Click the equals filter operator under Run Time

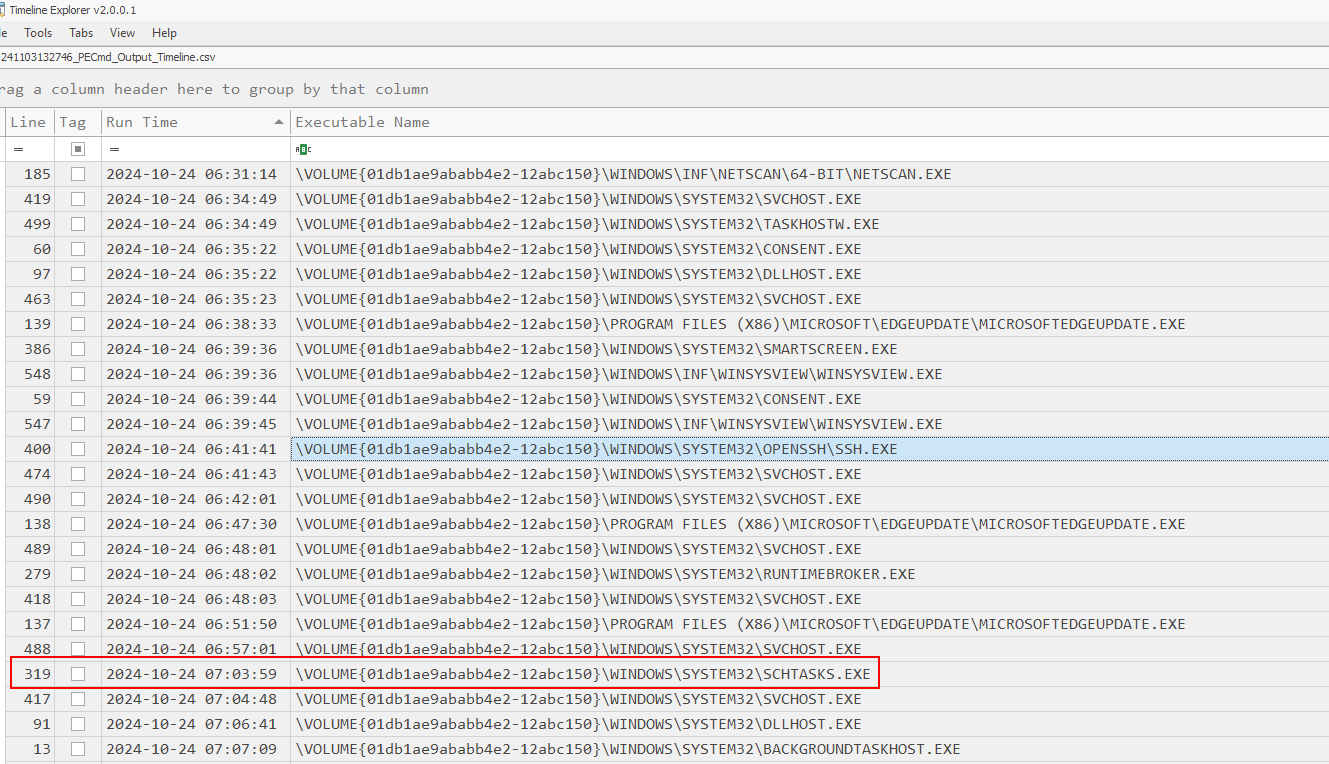115,149
